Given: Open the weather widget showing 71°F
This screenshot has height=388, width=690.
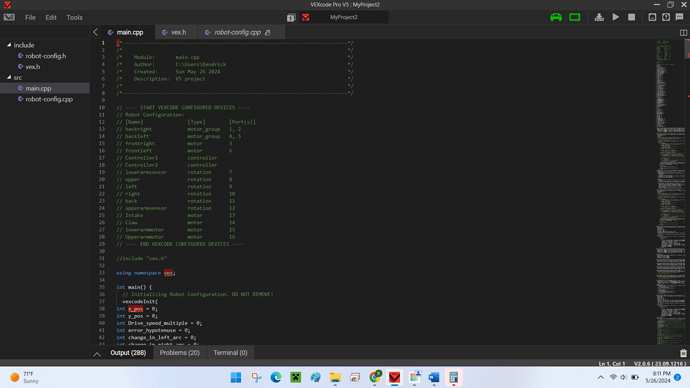Looking at the screenshot, I should coord(25,377).
